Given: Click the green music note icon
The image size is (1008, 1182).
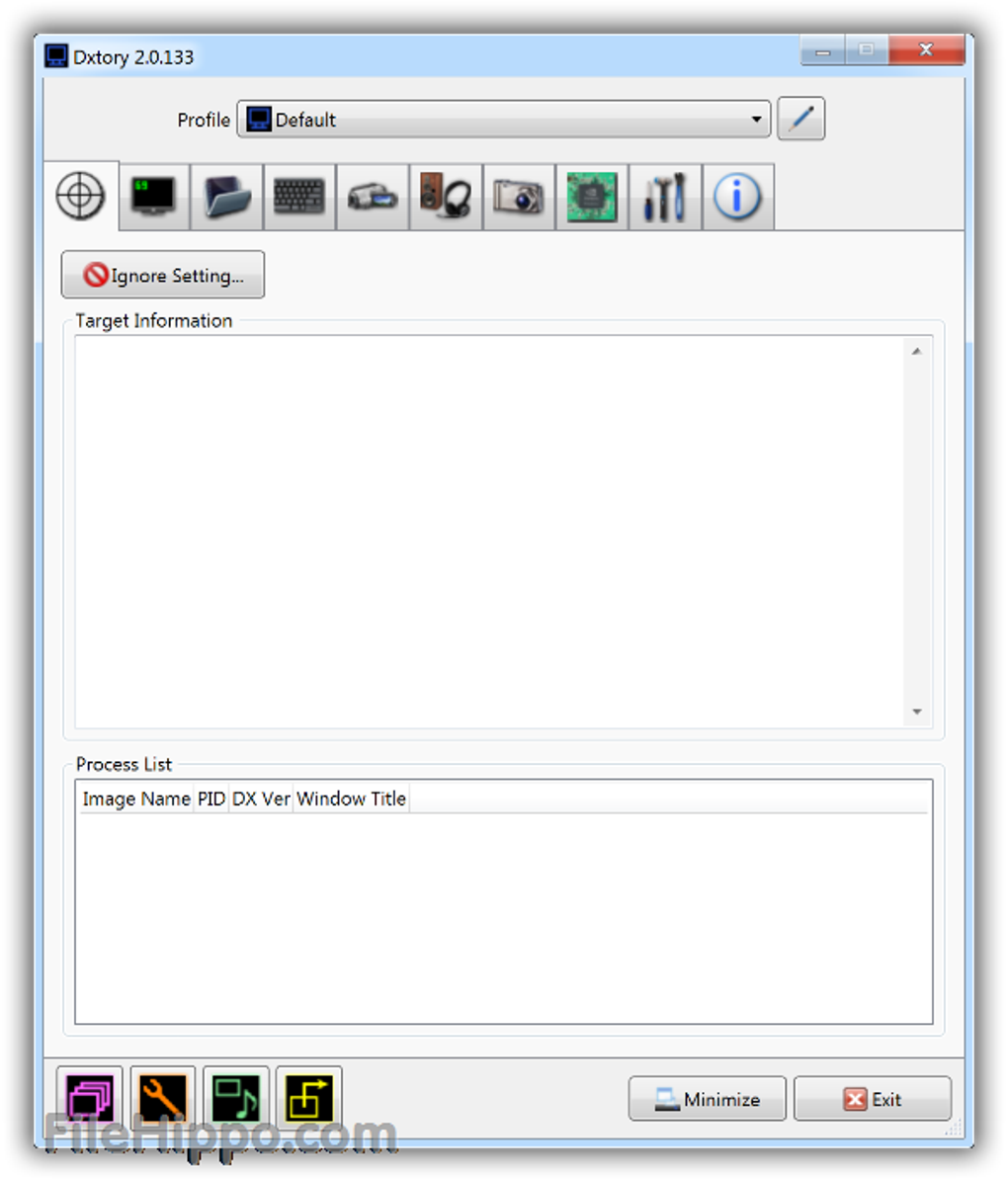Looking at the screenshot, I should [x=236, y=1098].
